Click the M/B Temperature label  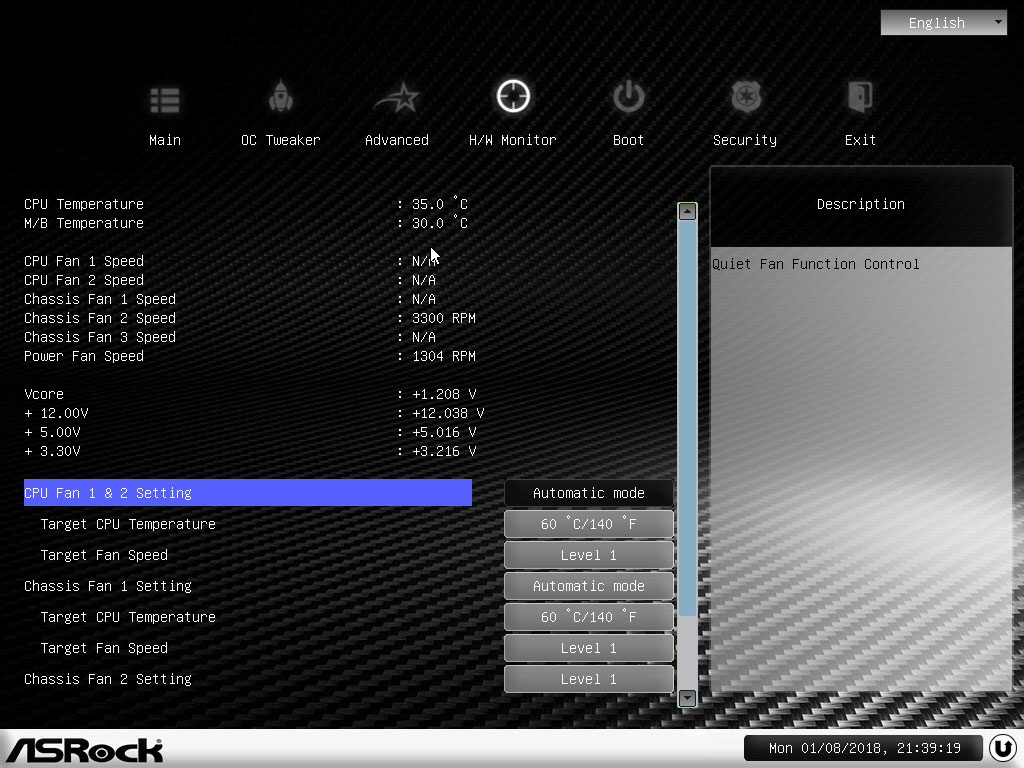[x=84, y=223]
